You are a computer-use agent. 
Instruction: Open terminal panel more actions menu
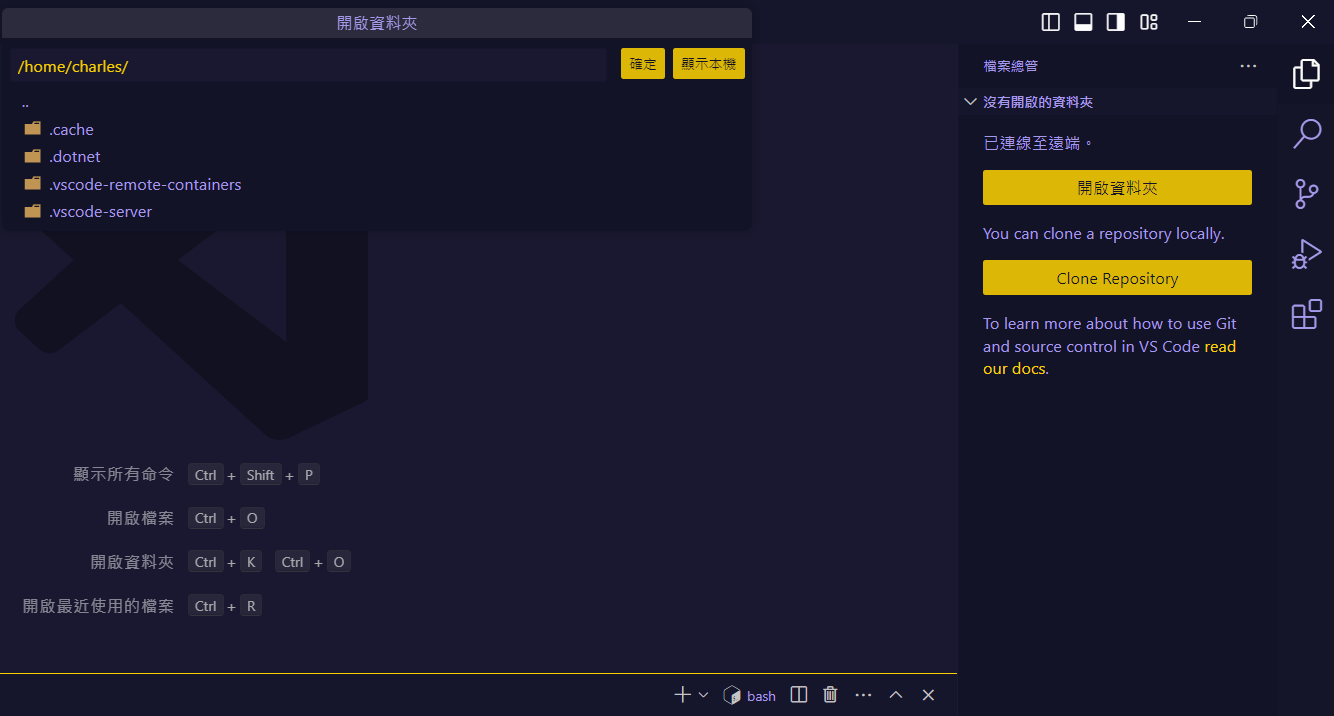pyautogui.click(x=863, y=695)
